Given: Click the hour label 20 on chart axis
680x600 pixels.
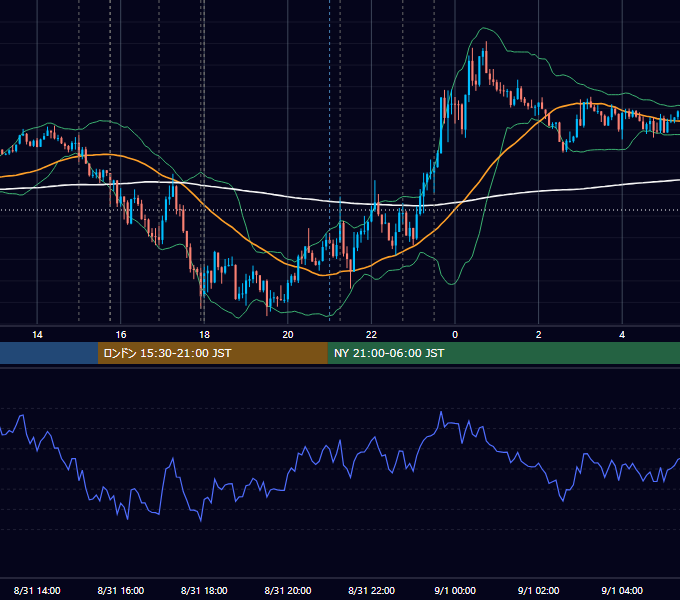Looking at the screenshot, I should coord(288,335).
